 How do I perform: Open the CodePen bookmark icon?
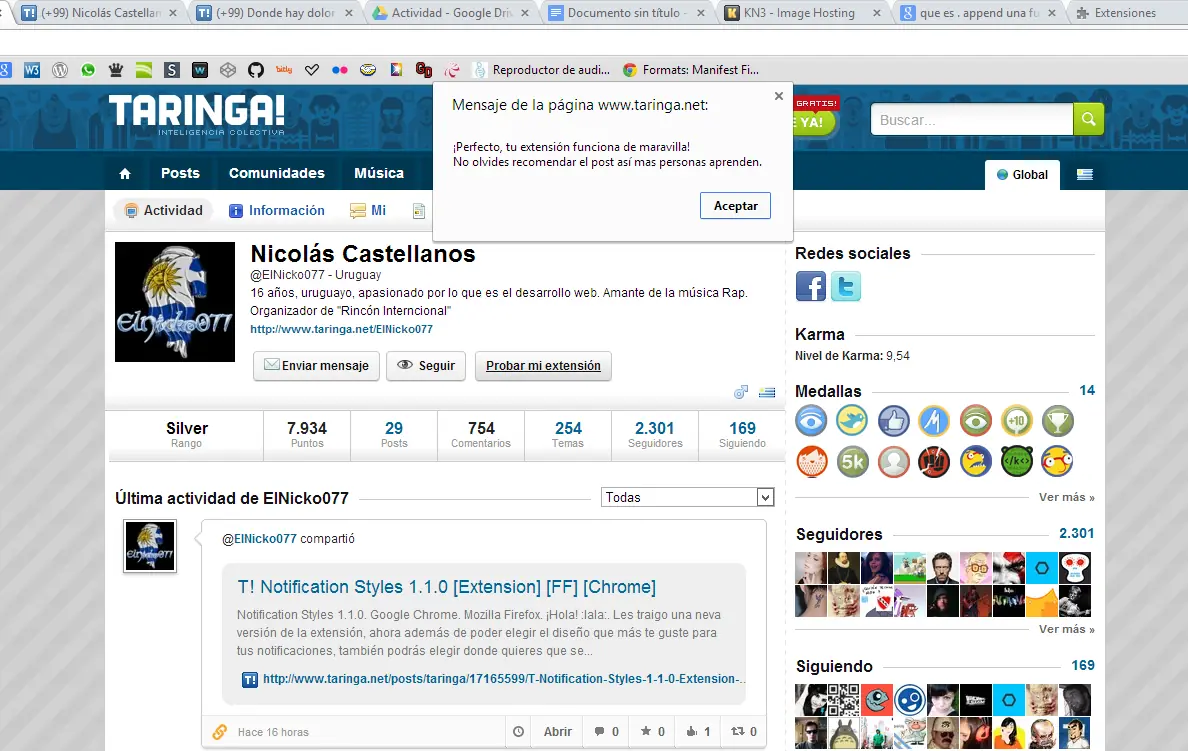click(x=228, y=70)
